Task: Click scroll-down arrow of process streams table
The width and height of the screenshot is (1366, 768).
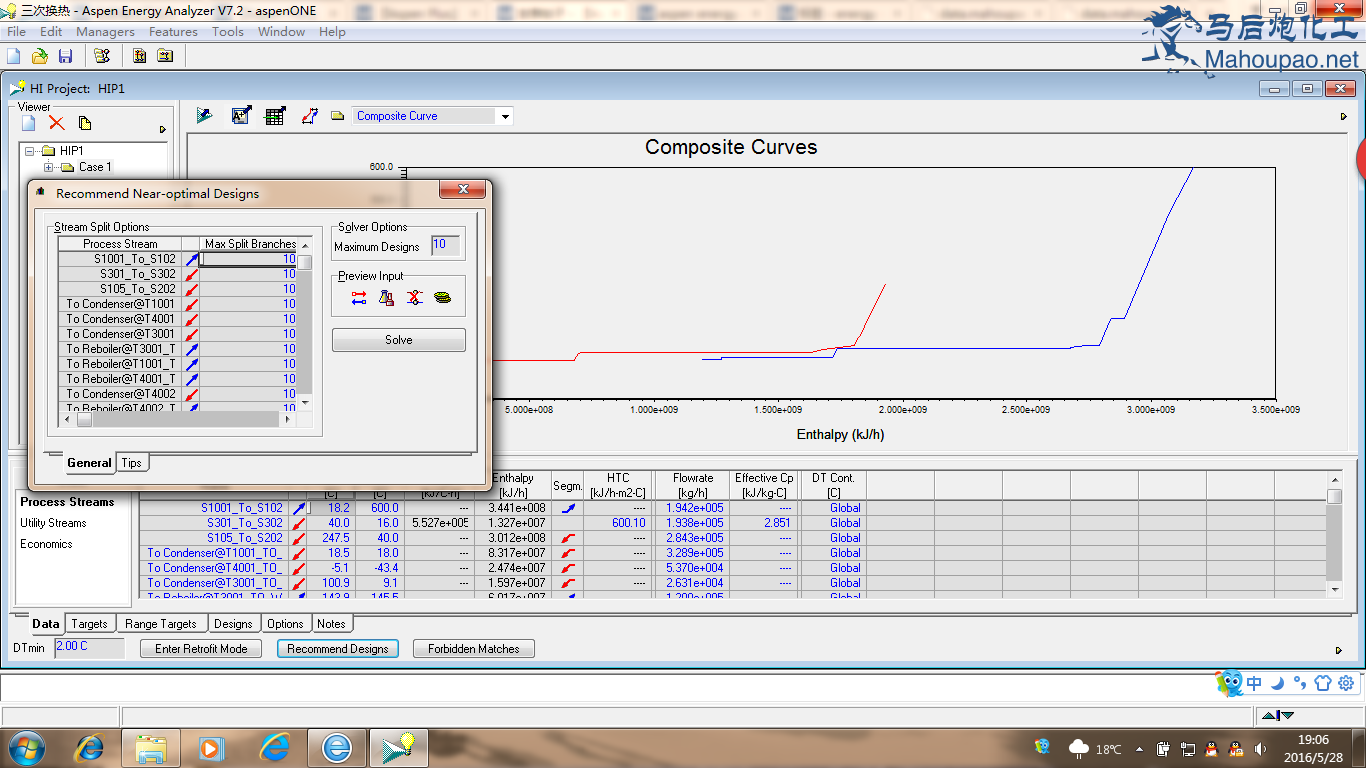Action: 1334,591
